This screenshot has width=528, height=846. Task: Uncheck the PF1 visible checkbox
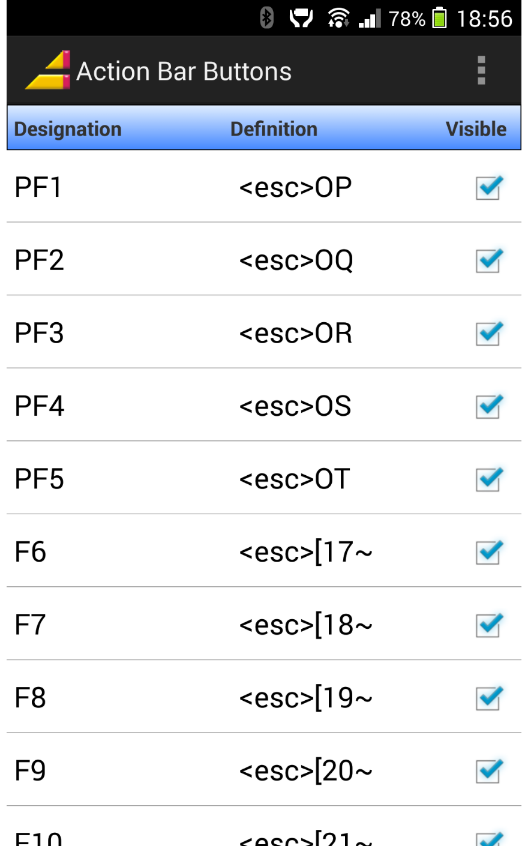point(489,187)
